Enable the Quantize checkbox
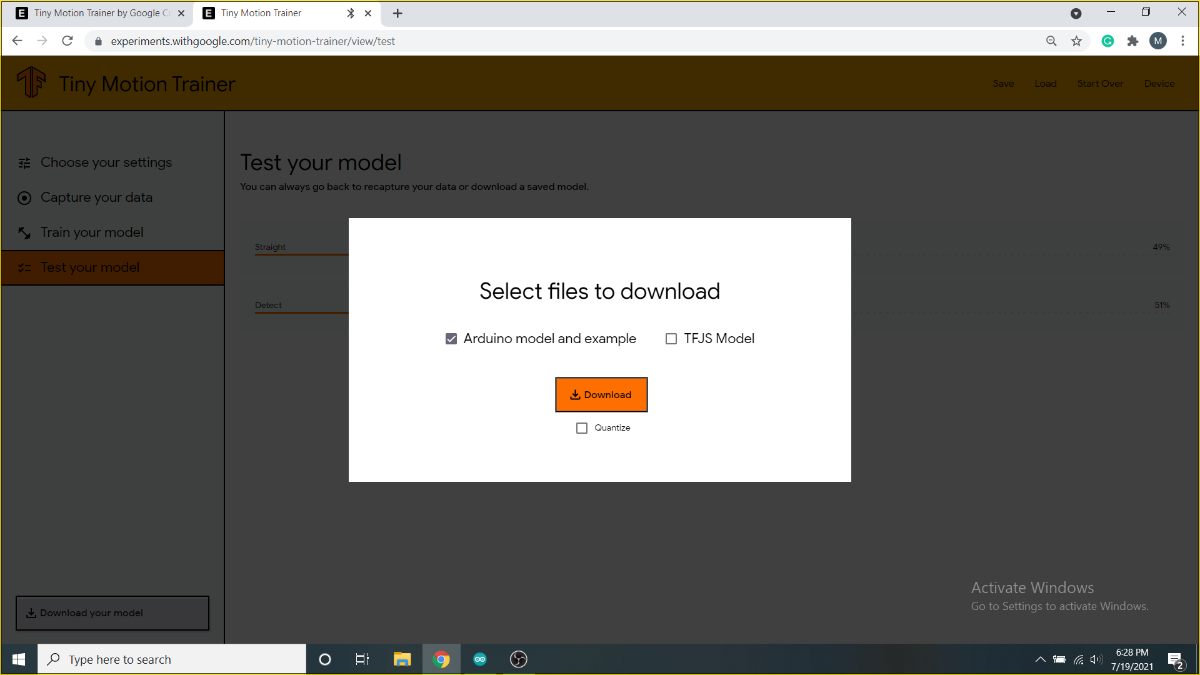Viewport: 1200px width, 675px height. click(582, 428)
